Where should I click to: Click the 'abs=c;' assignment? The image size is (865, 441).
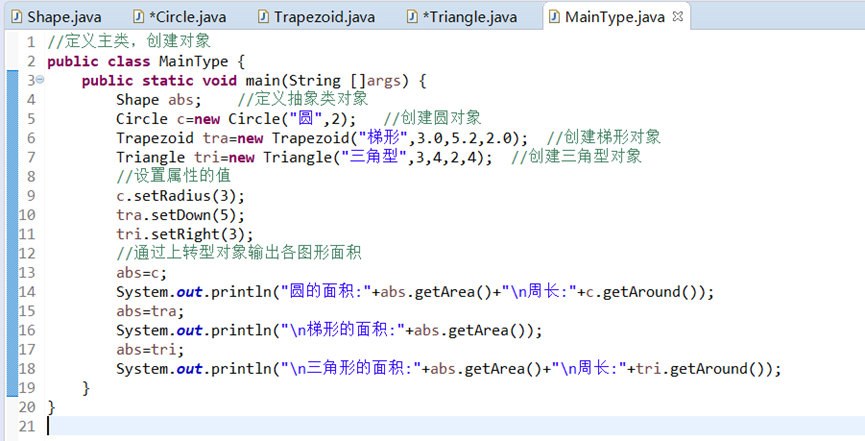[142, 273]
